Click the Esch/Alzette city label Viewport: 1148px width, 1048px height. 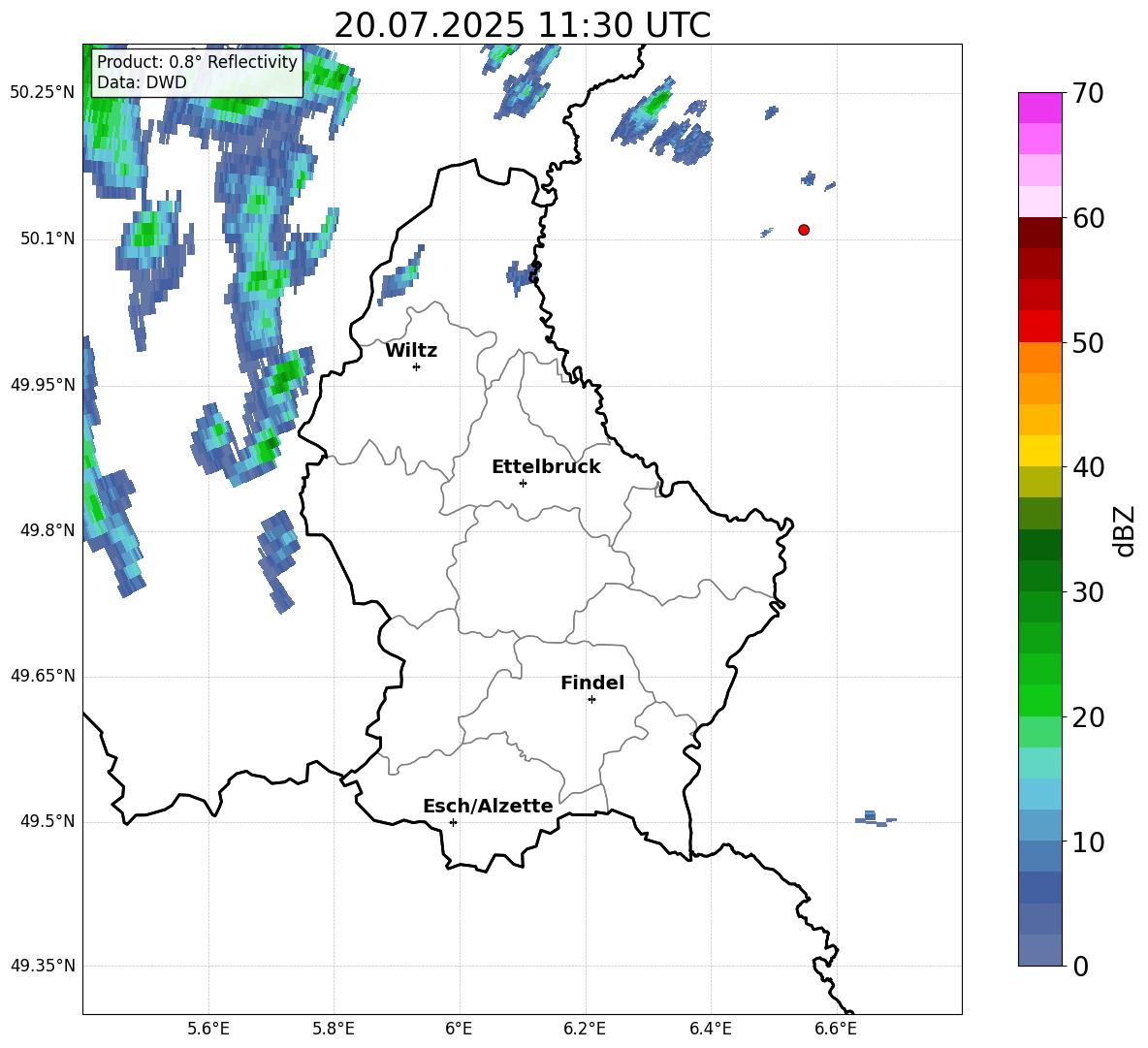[488, 806]
